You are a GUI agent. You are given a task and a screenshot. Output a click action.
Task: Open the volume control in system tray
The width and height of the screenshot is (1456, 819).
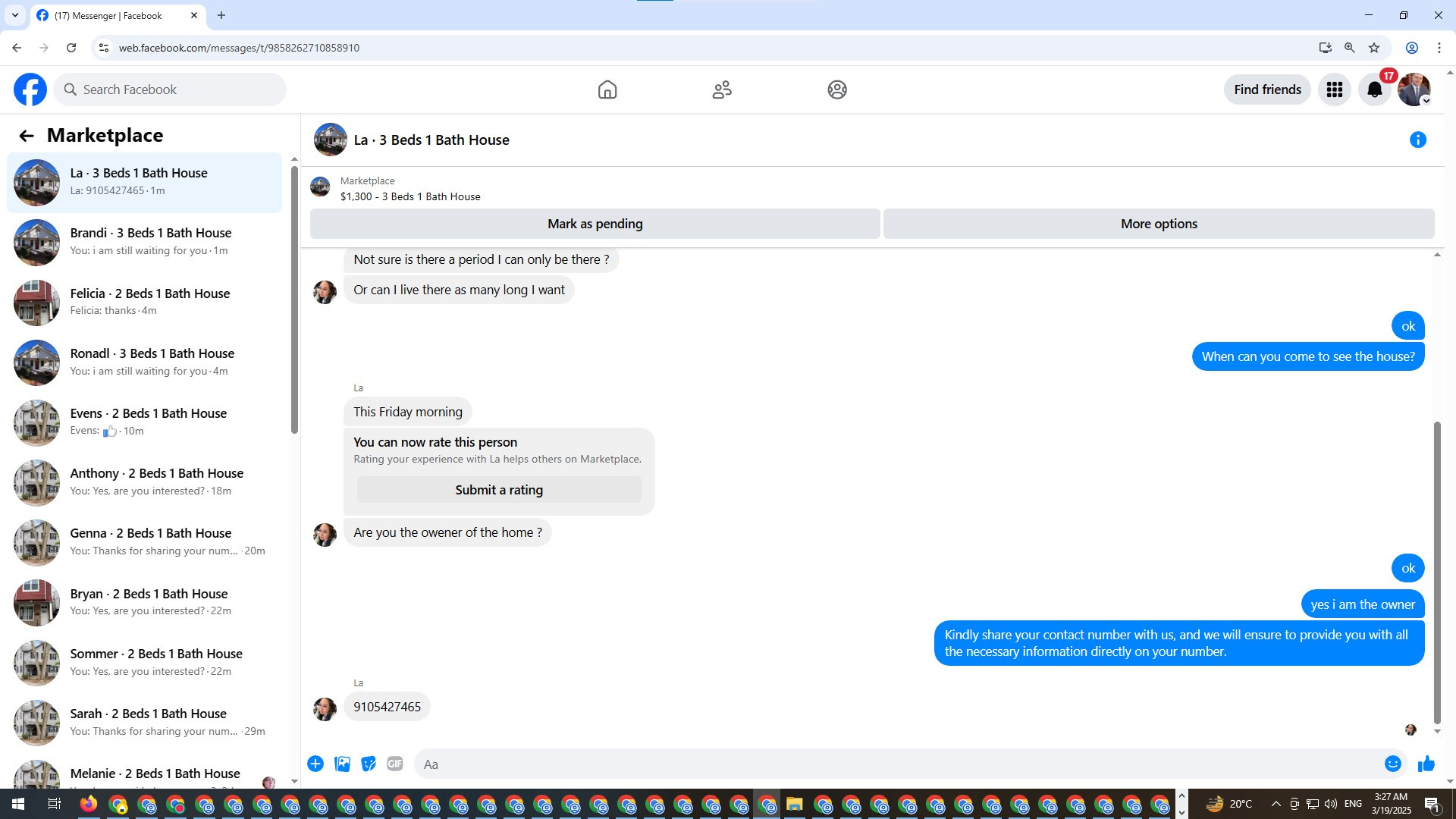pos(1331,804)
